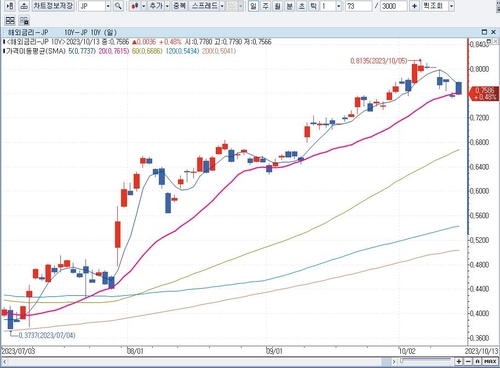Screen dimensions: 500x368
Task: Click the 'n' reset zoom icon
Action: (477, 361)
